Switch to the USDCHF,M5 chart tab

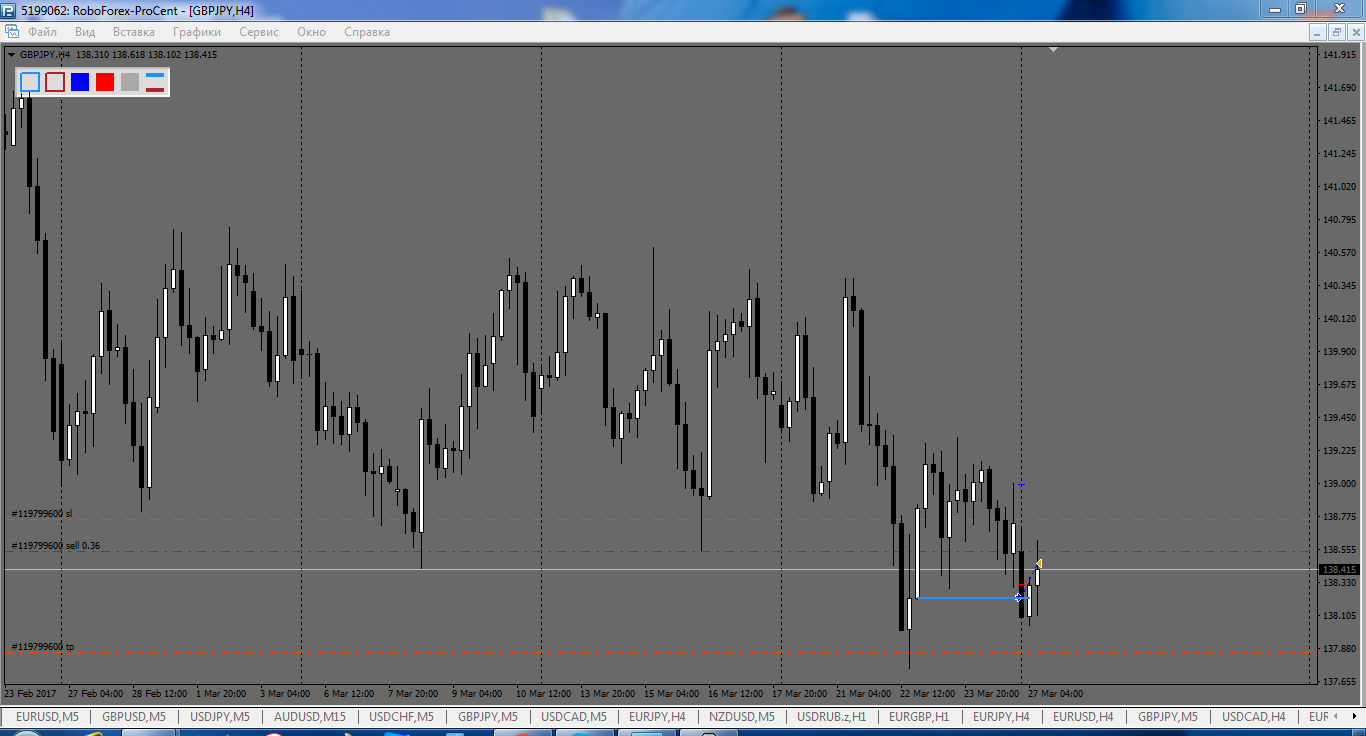(401, 716)
